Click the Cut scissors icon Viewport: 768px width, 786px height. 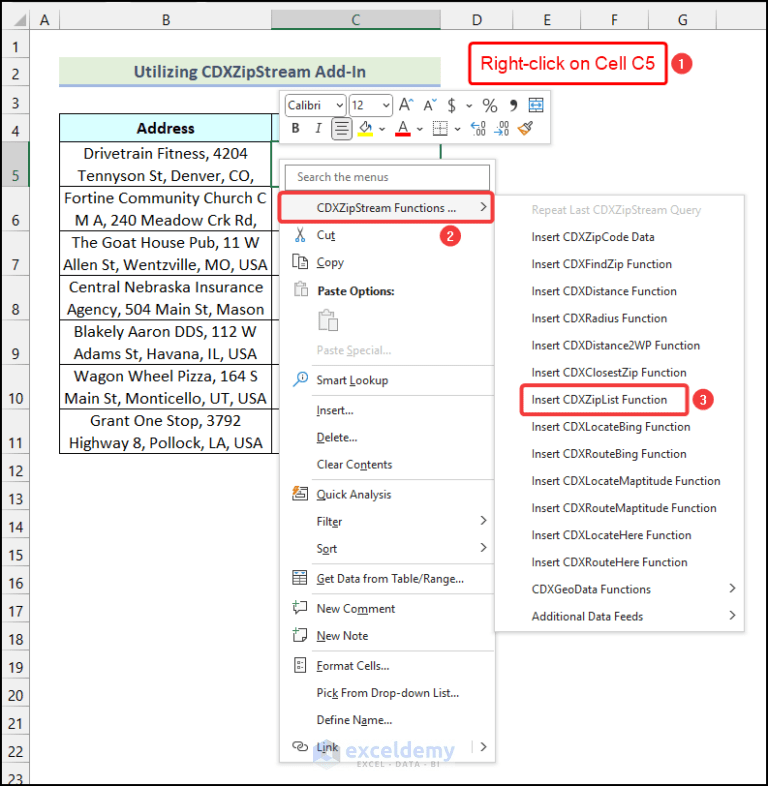pyautogui.click(x=300, y=235)
